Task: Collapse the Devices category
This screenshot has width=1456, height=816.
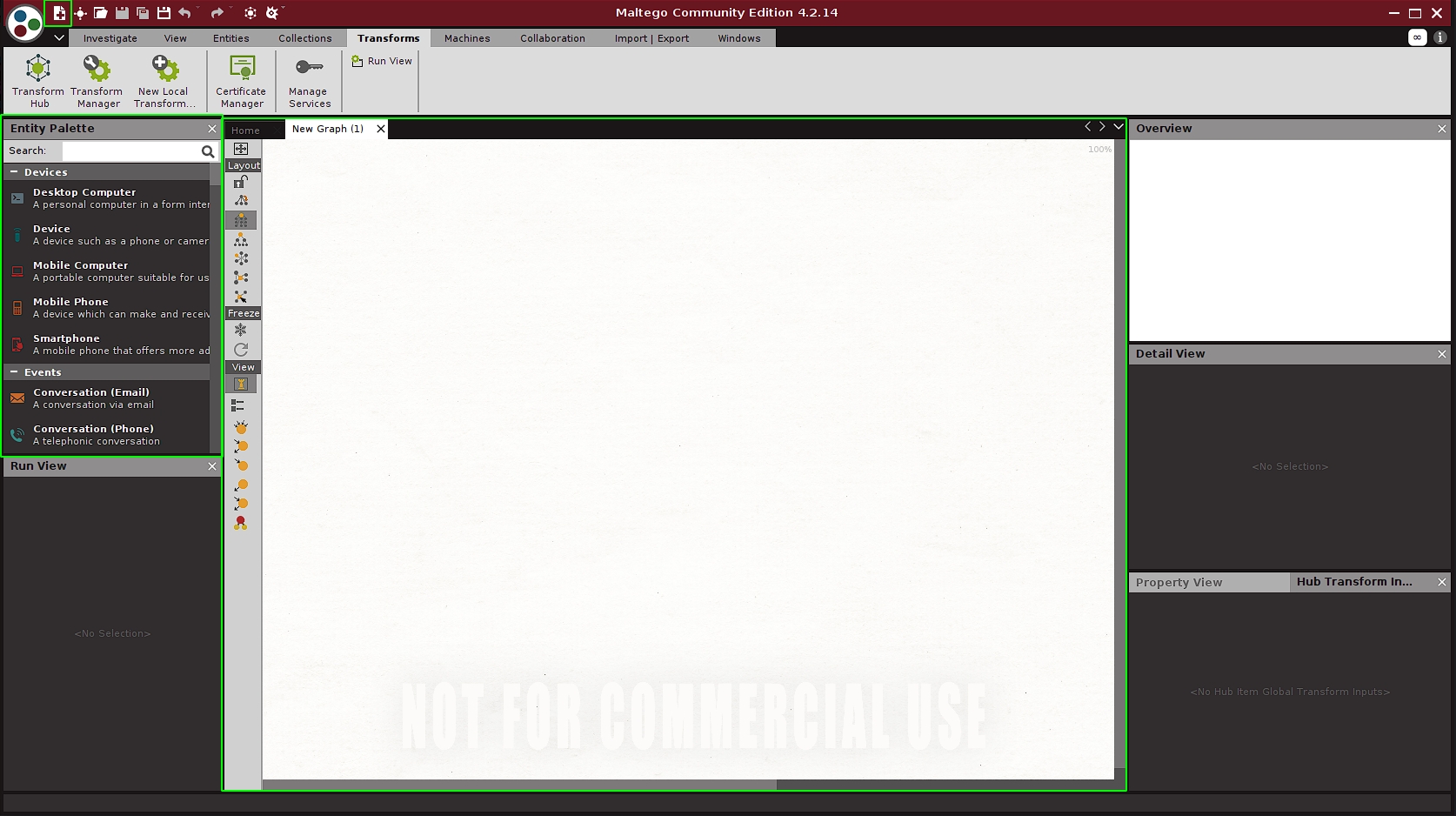Action: 14,172
